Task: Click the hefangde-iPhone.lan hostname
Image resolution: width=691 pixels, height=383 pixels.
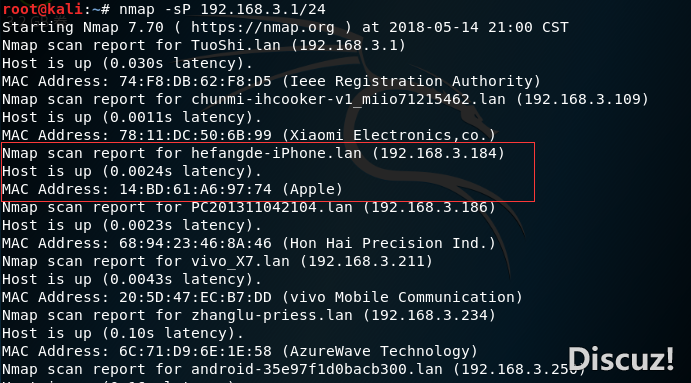Action: click(x=276, y=153)
